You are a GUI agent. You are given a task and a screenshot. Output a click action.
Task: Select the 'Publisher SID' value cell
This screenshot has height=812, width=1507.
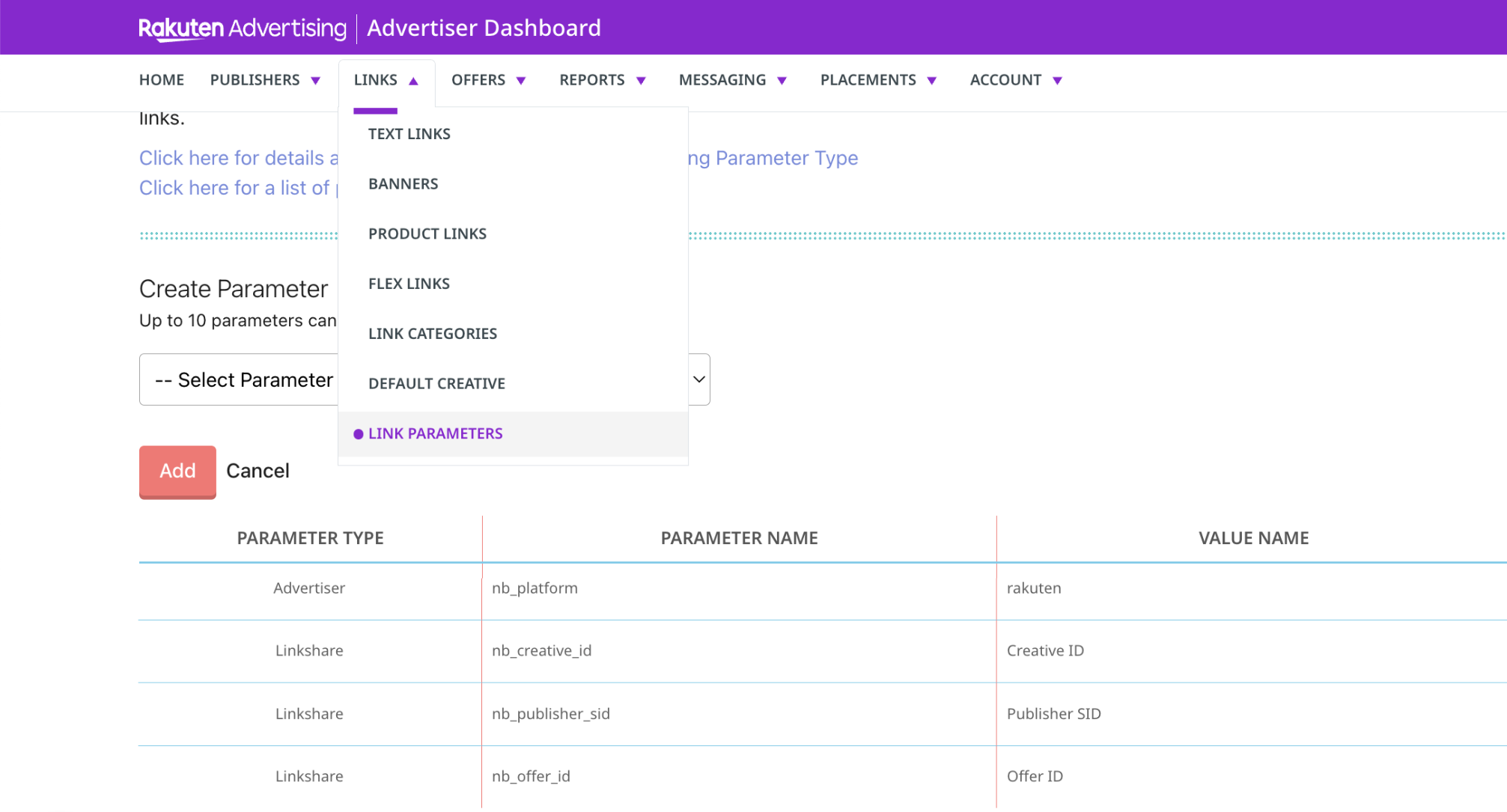coord(1053,714)
